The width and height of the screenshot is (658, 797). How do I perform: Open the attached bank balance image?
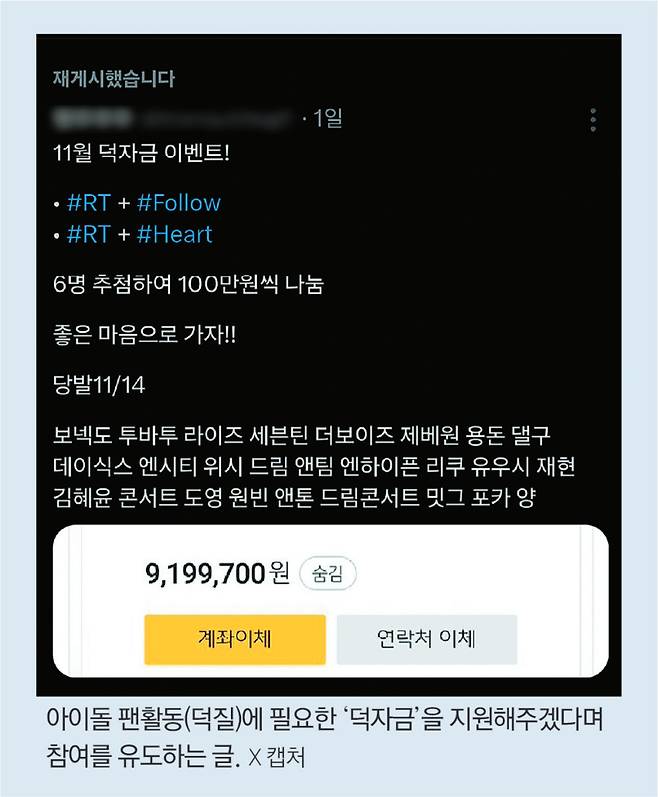(331, 601)
